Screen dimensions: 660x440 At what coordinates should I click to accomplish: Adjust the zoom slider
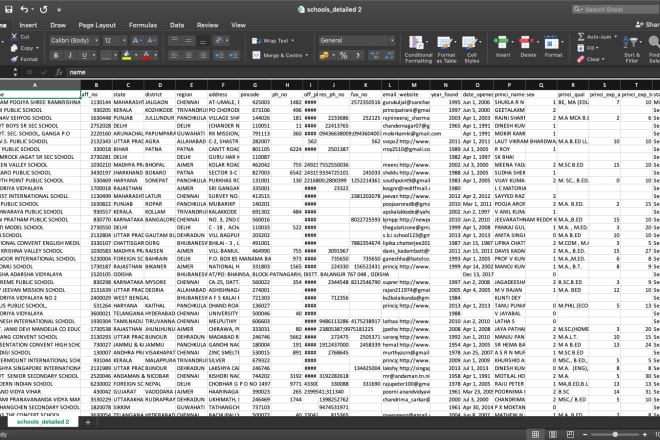pos(615,434)
